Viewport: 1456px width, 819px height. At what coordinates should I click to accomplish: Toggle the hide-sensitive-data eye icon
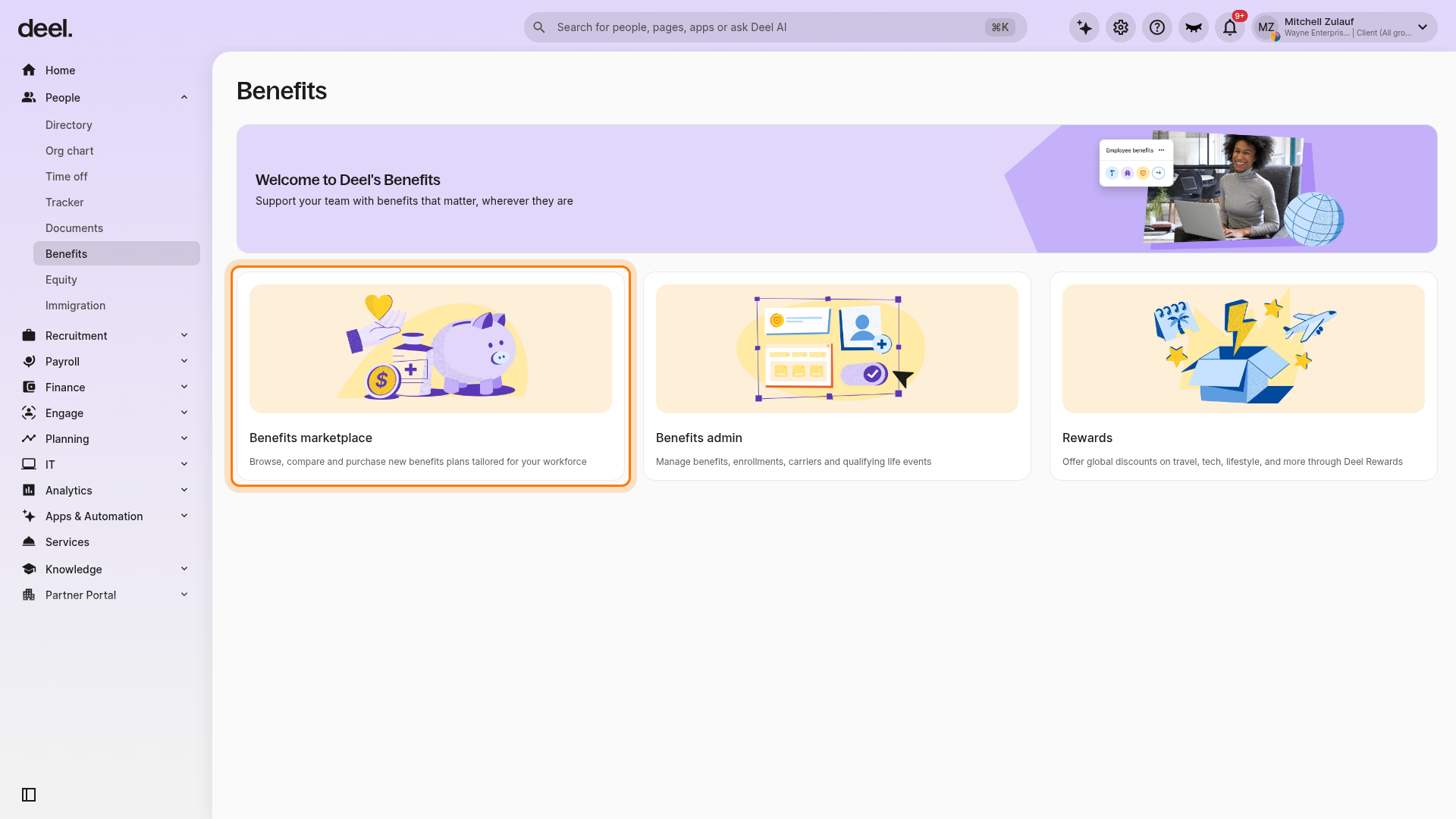click(x=1194, y=27)
